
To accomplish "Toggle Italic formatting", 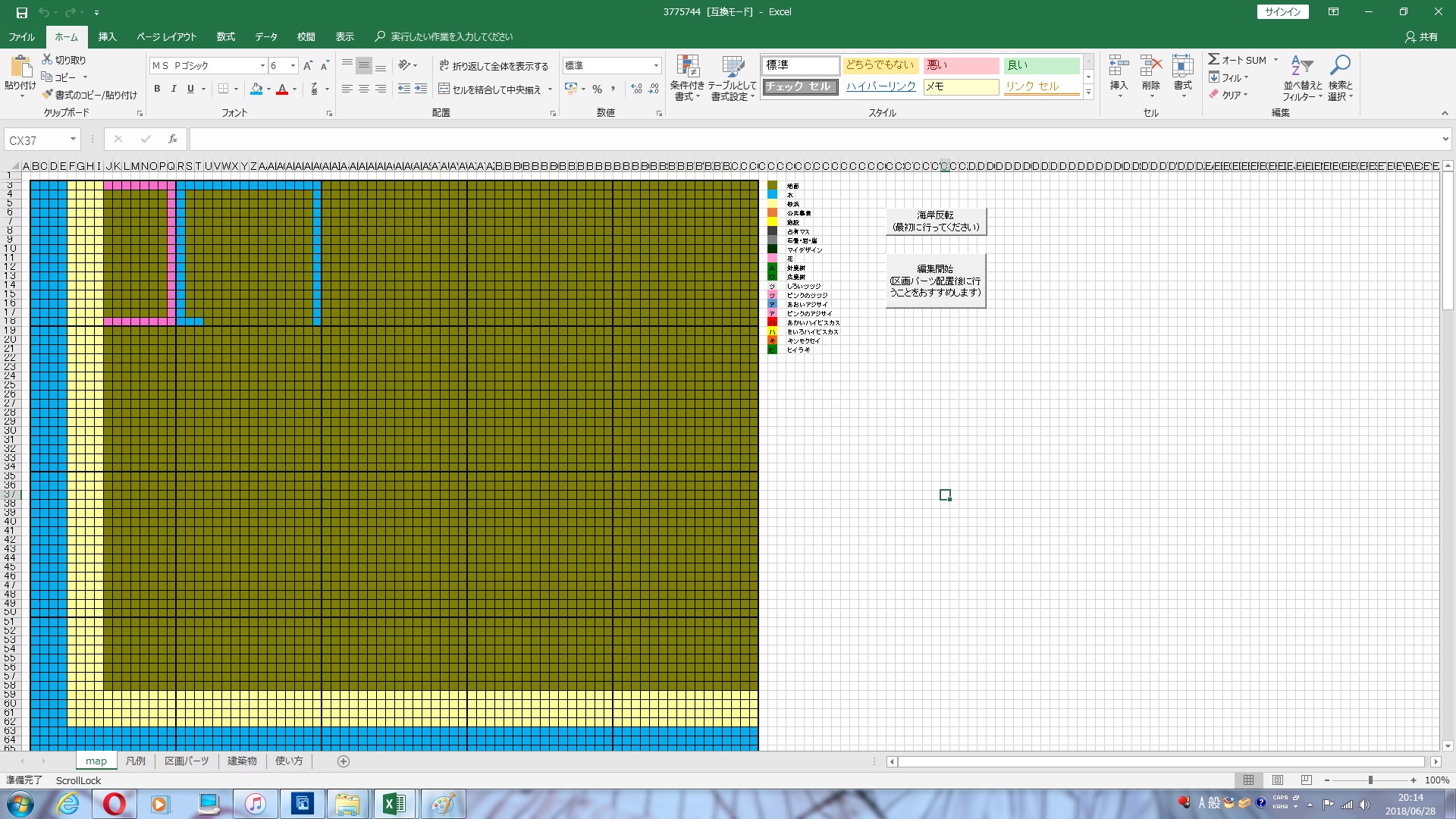I will pos(174,89).
